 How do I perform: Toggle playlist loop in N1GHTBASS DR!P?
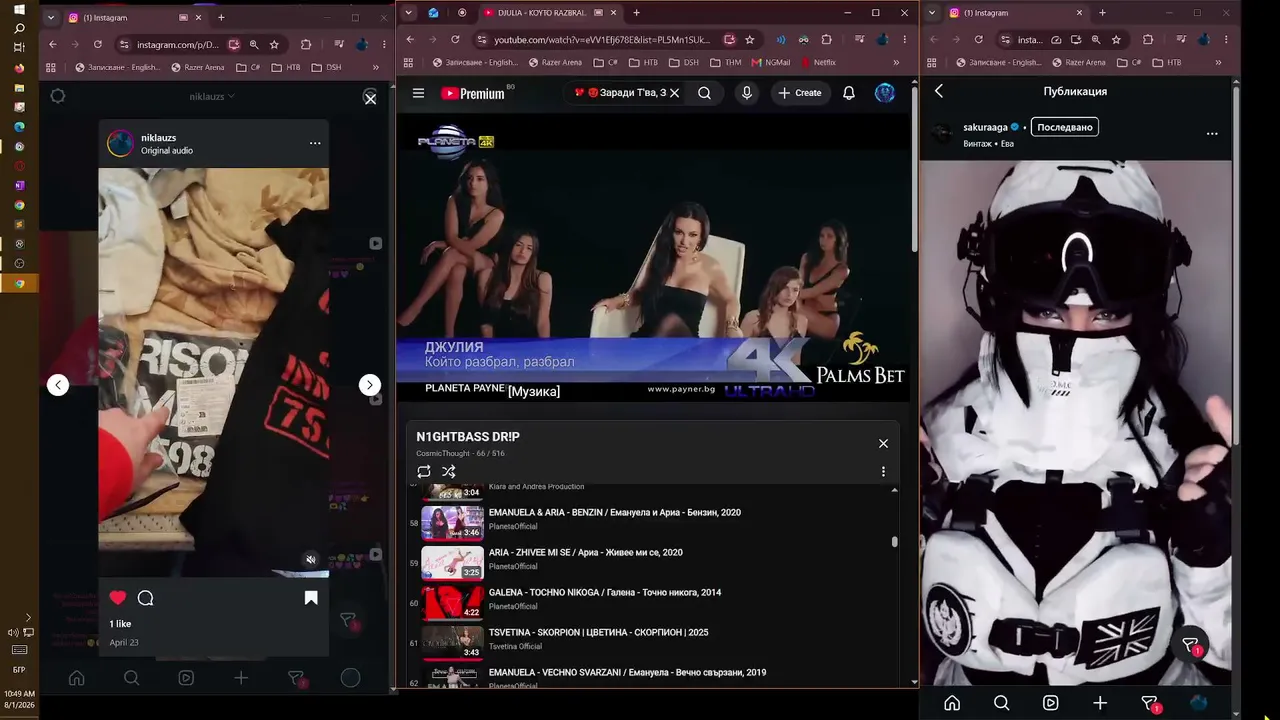point(424,471)
